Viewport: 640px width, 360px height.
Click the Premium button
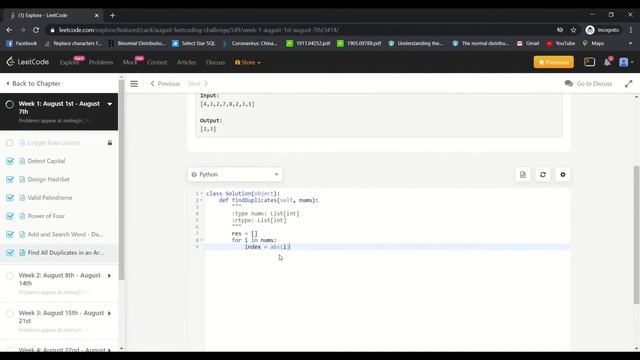point(553,62)
